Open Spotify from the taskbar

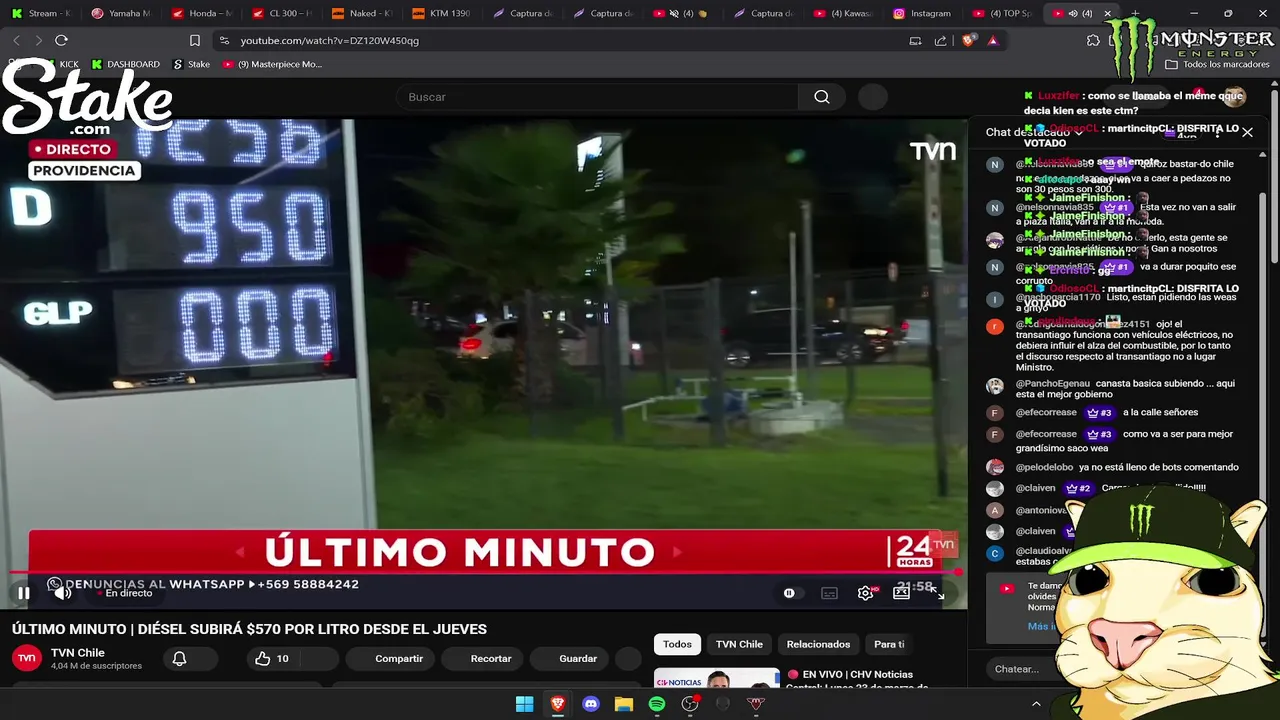(657, 704)
